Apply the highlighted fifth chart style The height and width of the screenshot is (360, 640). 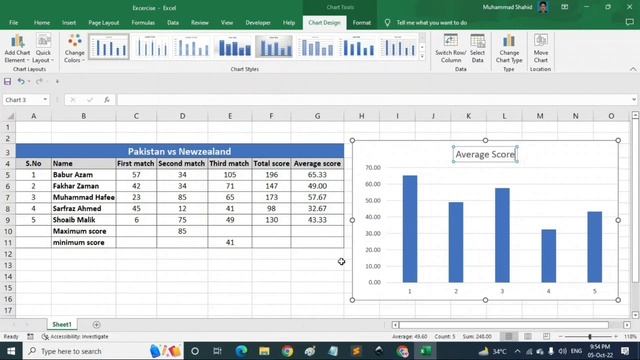(x=274, y=47)
